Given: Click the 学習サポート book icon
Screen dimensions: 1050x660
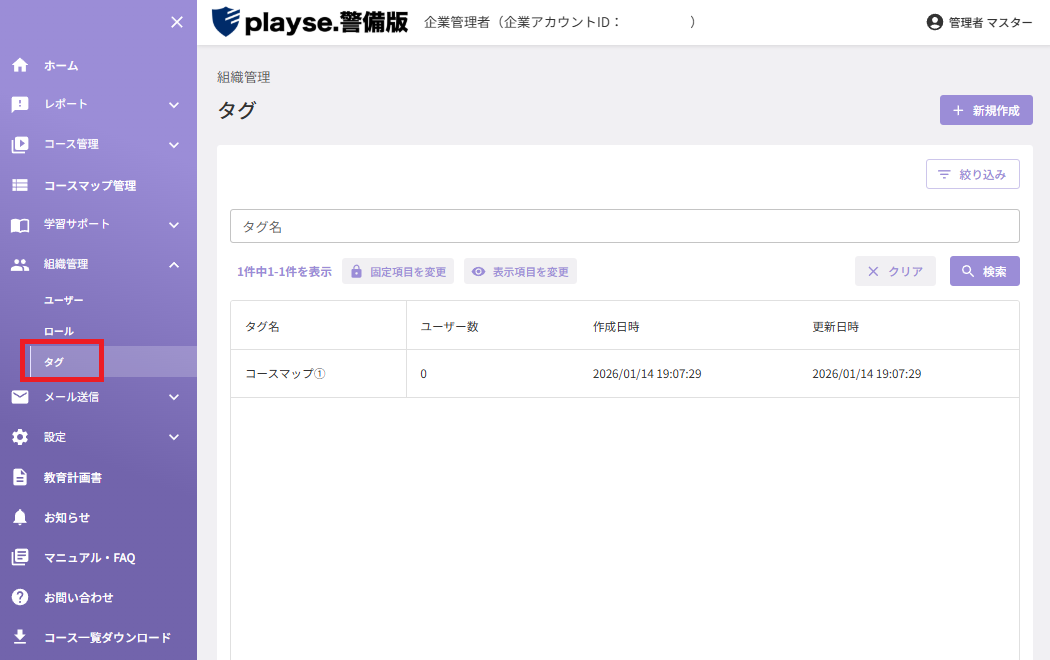Looking at the screenshot, I should coord(20,225).
